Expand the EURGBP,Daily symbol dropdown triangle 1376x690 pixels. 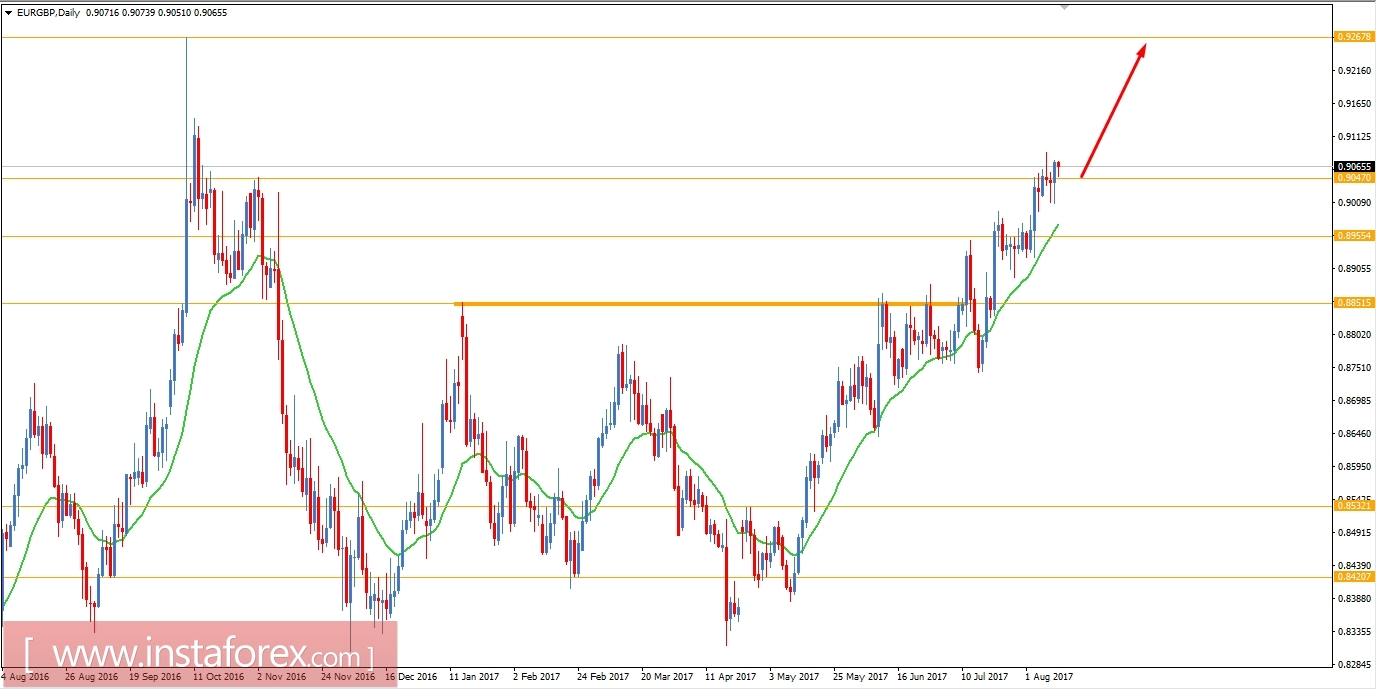(10, 13)
